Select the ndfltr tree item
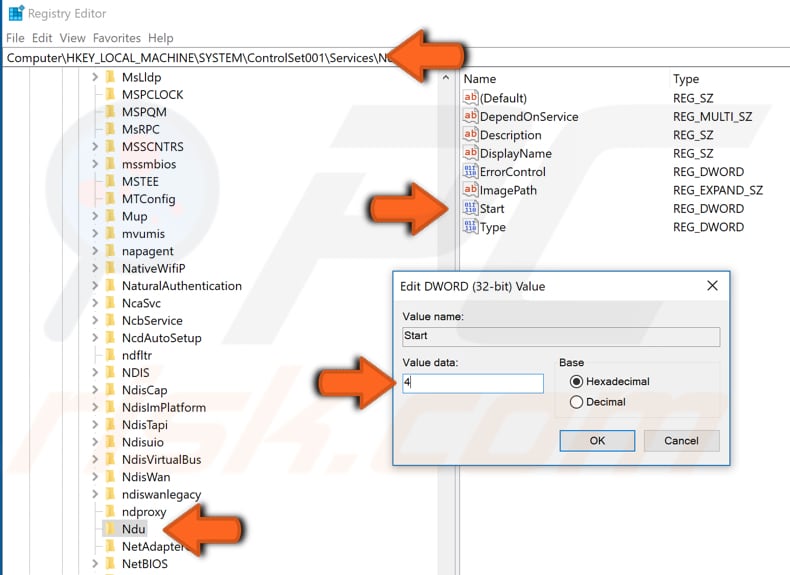This screenshot has height=575, width=790. point(137,355)
